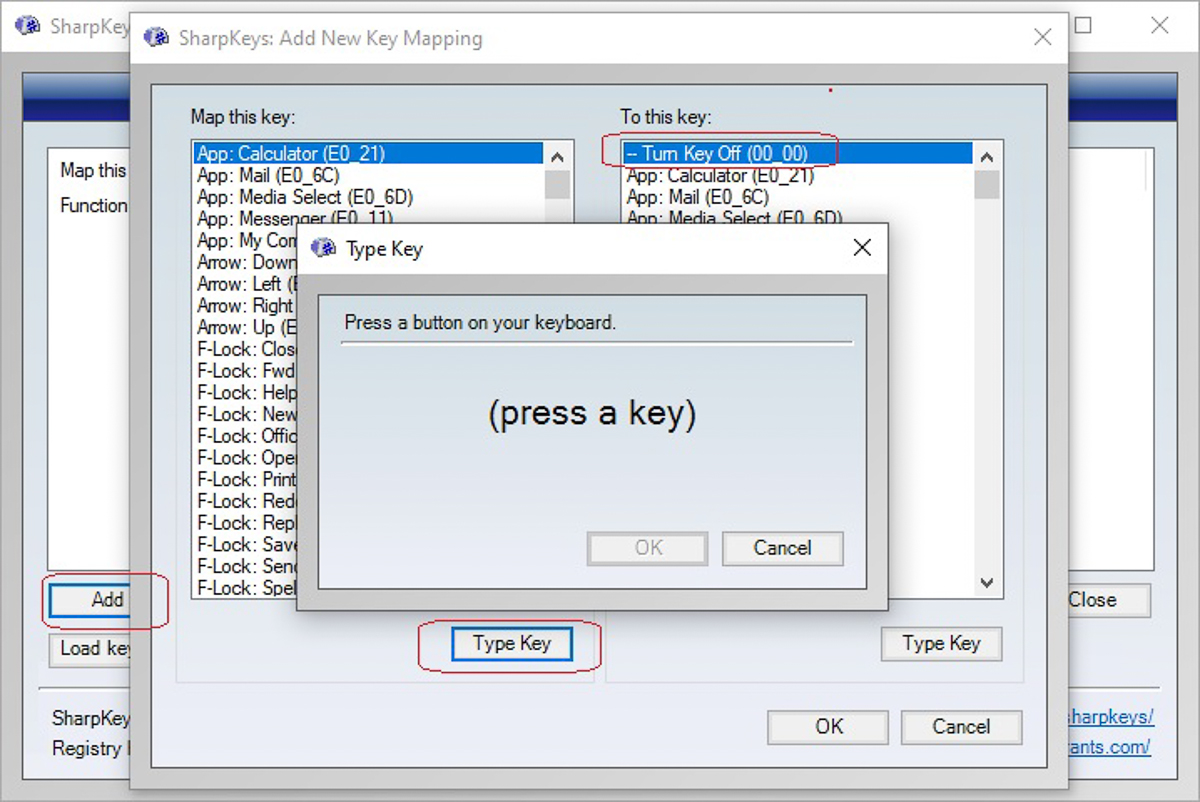Close the SharpKeys main window
The height and width of the screenshot is (802, 1200).
pyautogui.click(x=1159, y=26)
